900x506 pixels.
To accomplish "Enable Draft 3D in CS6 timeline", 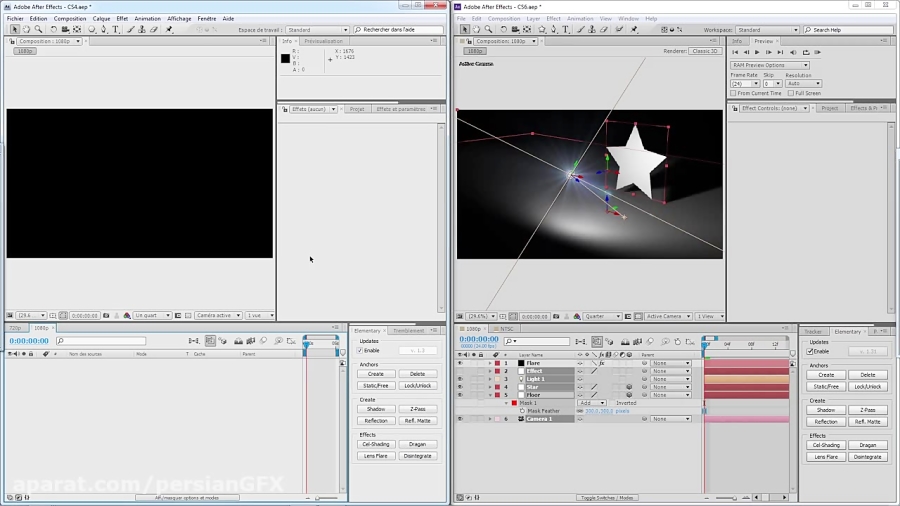I will point(609,341).
